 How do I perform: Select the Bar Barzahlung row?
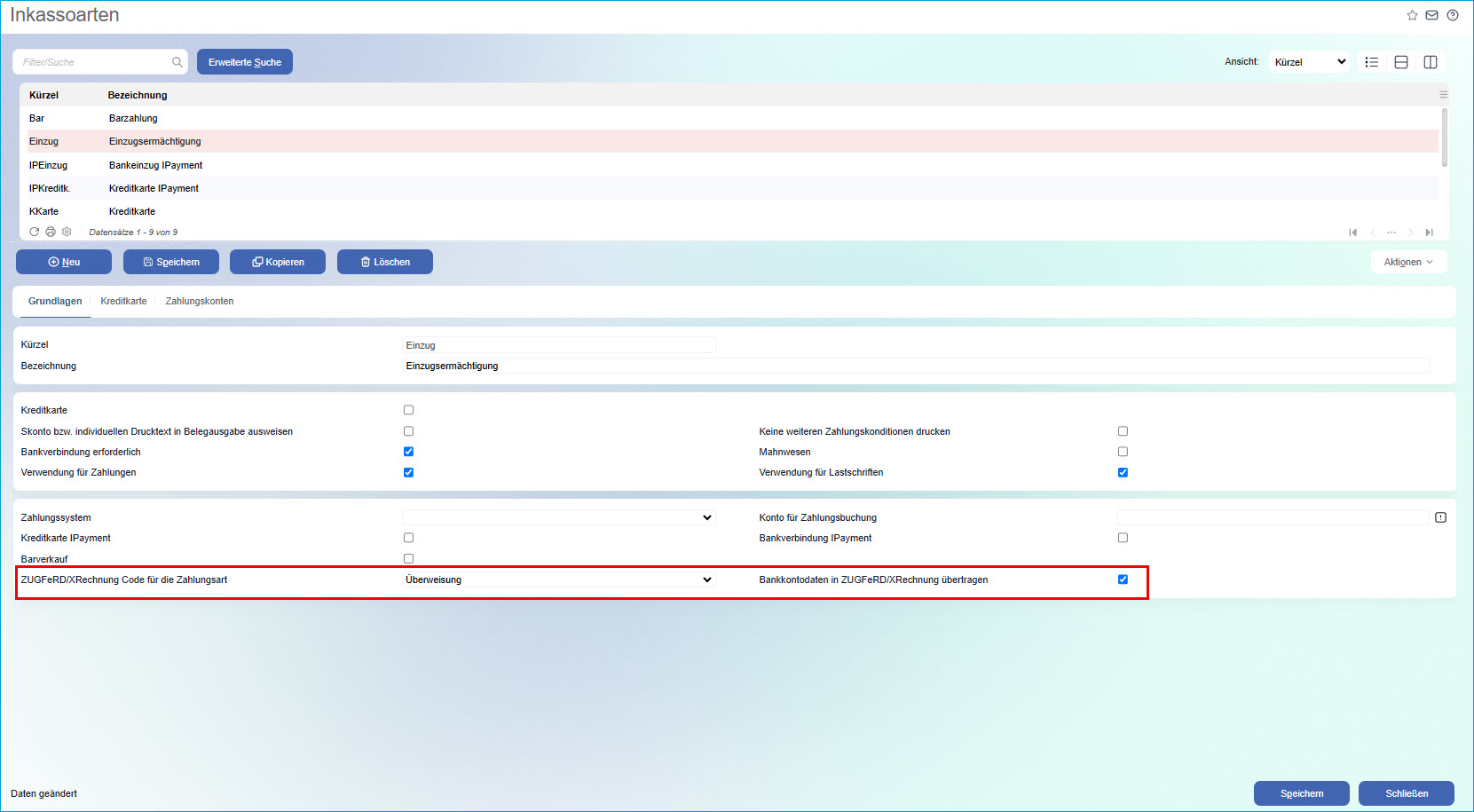point(733,118)
